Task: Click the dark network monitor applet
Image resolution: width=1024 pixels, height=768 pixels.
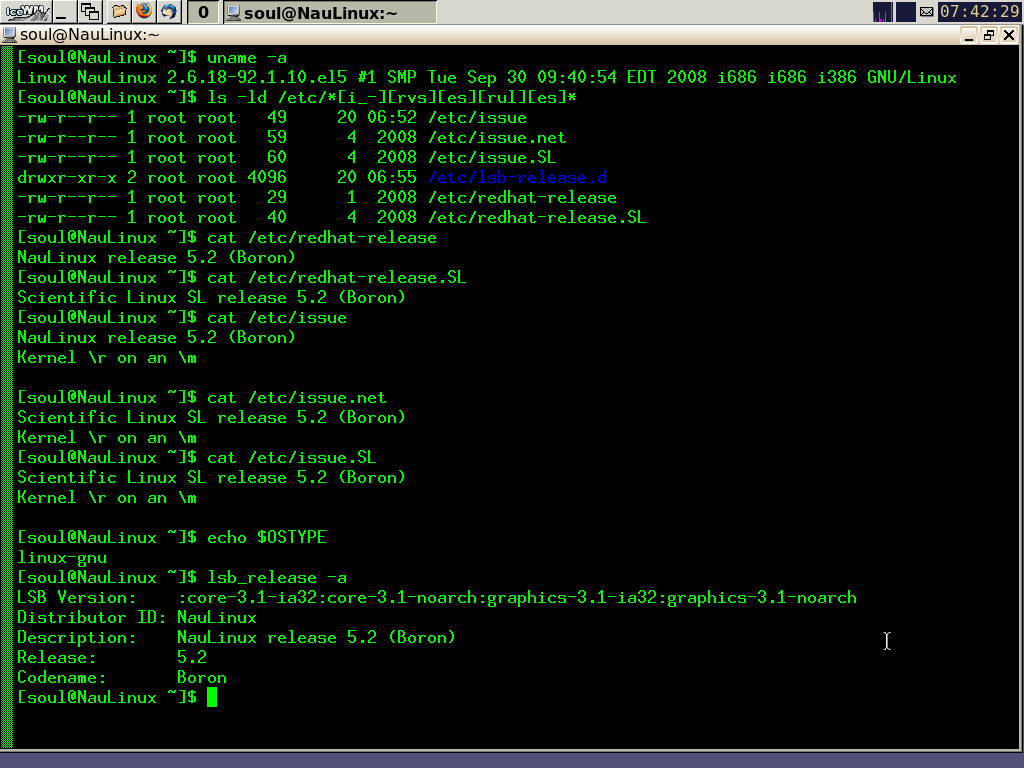Action: point(905,12)
